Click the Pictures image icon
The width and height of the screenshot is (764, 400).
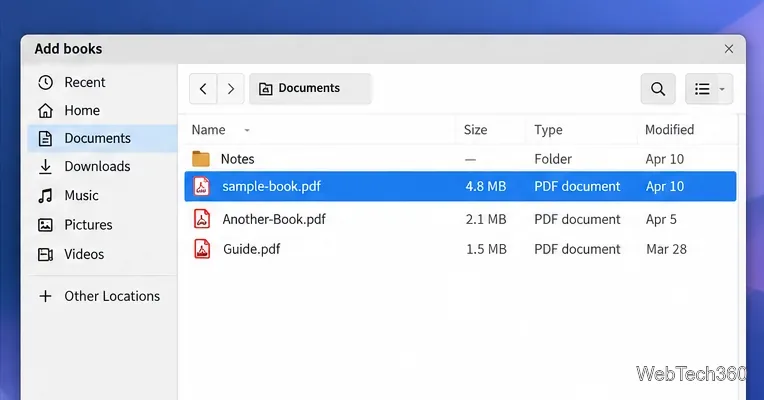[x=45, y=225]
